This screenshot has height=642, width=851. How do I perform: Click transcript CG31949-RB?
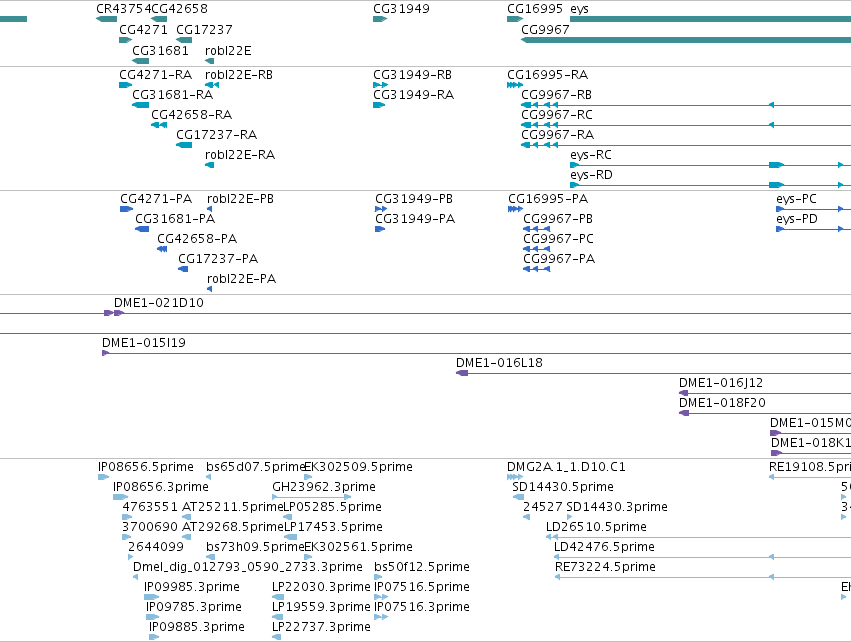(x=412, y=75)
